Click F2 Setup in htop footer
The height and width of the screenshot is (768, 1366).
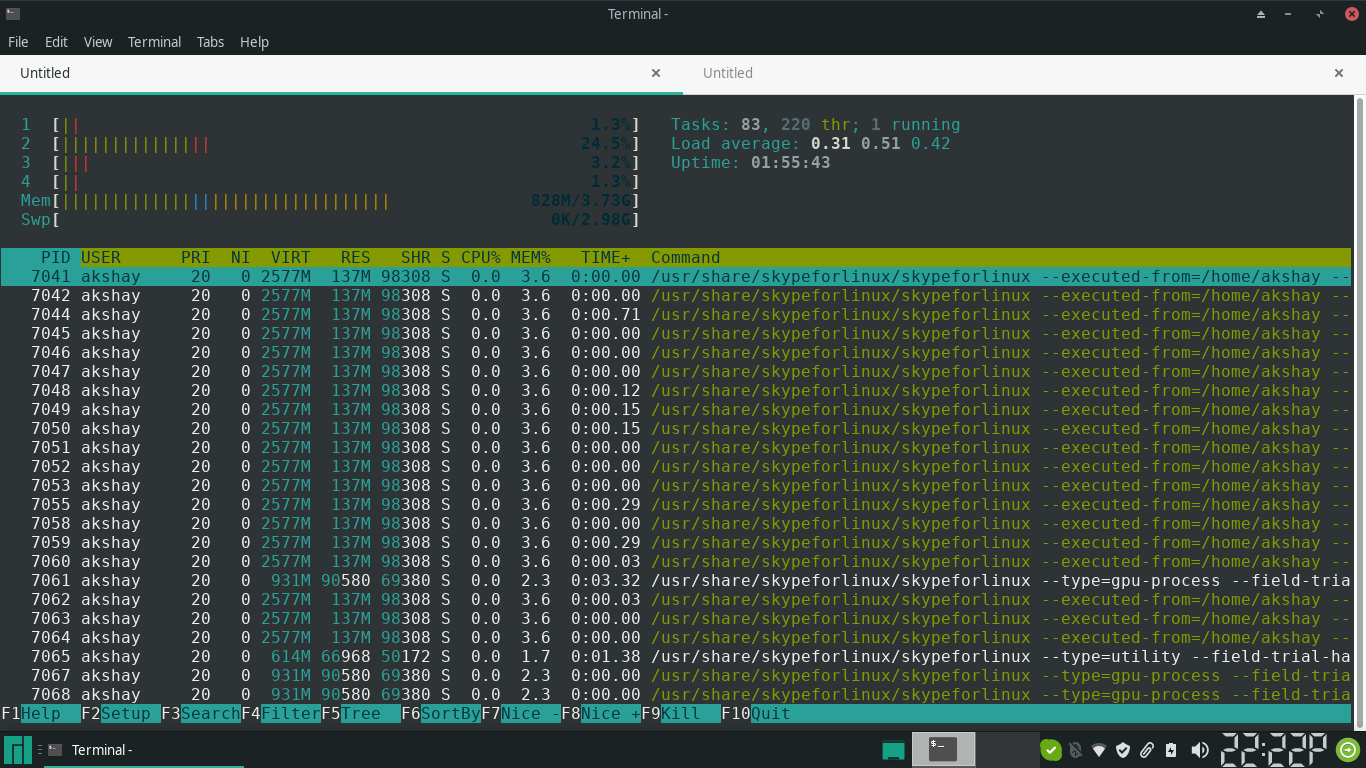(x=121, y=714)
